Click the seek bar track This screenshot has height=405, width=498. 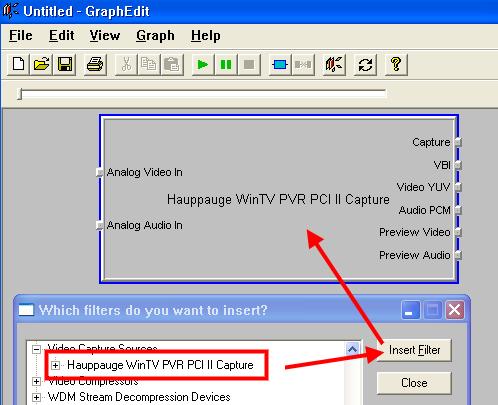point(203,94)
